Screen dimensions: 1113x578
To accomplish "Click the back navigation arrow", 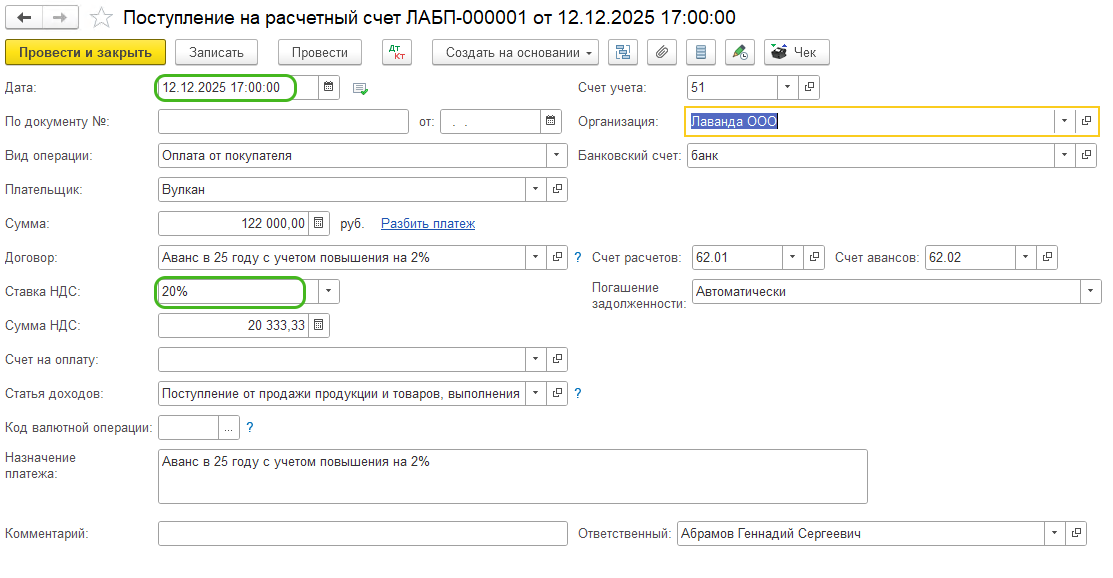I will pos(25,18).
